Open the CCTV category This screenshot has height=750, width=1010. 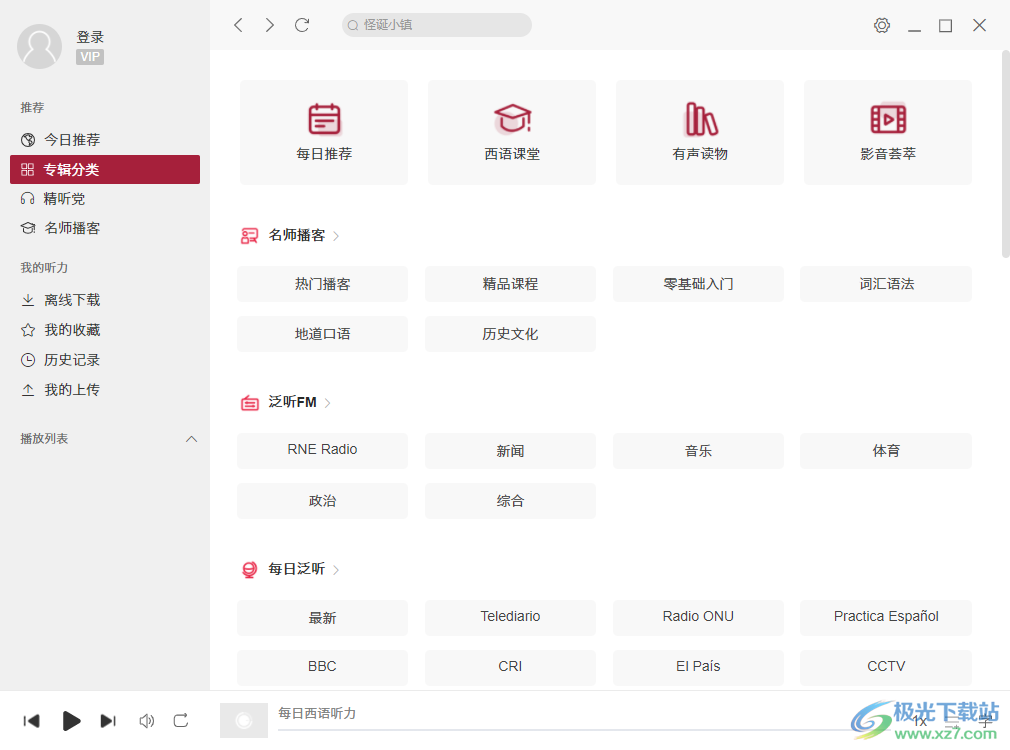(x=886, y=668)
